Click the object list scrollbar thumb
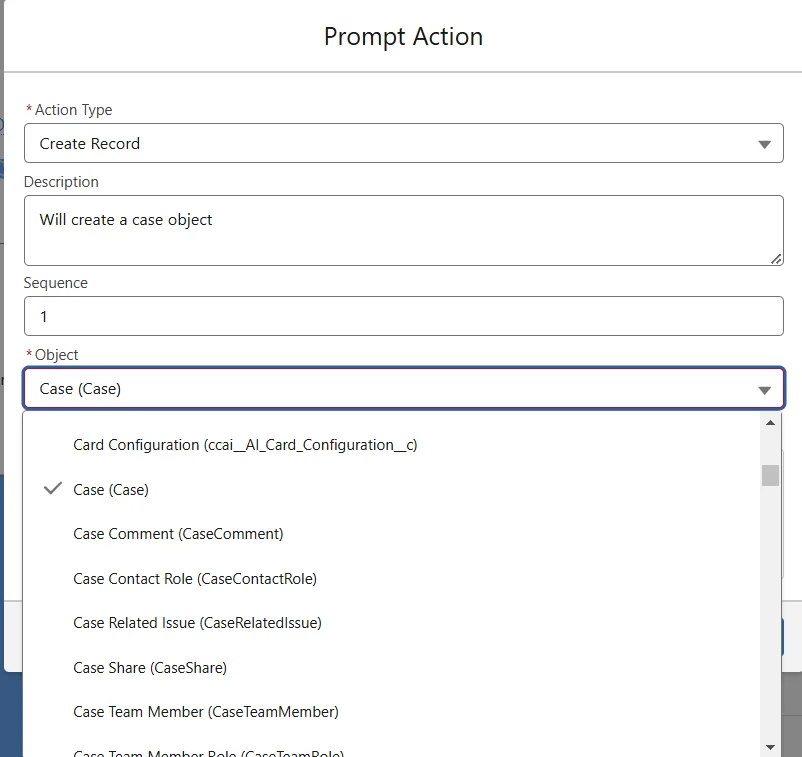Image resolution: width=802 pixels, height=757 pixels. (x=770, y=475)
